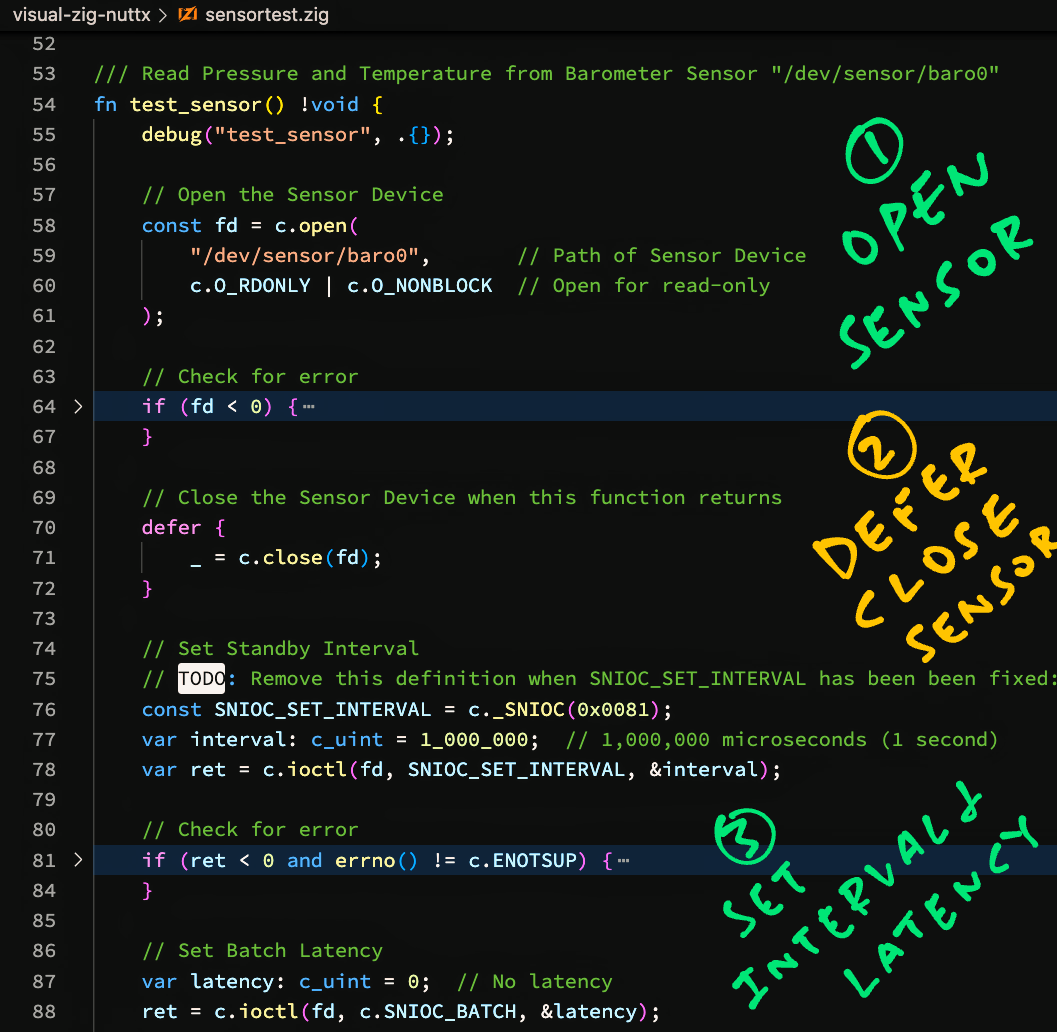The width and height of the screenshot is (1057, 1032).
Task: Expand the folded block at line 64
Action: [x=79, y=406]
